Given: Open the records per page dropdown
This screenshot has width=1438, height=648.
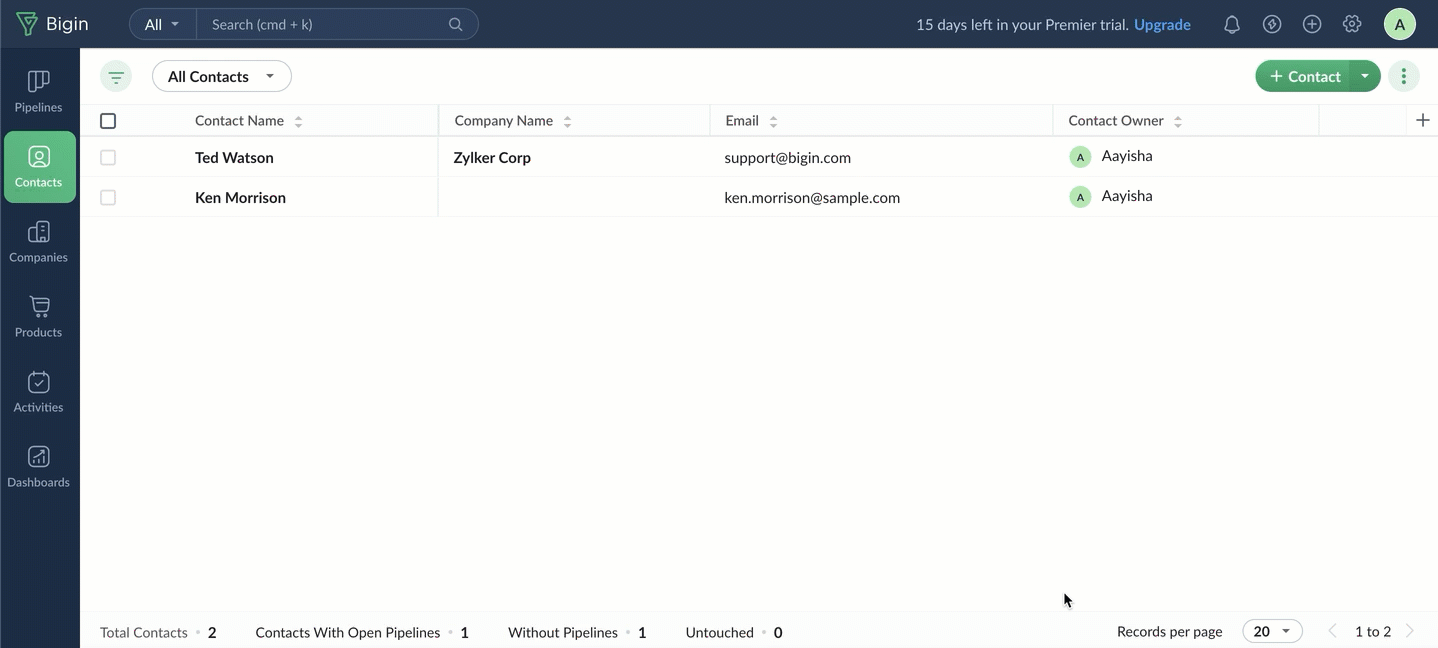Looking at the screenshot, I should (x=1272, y=631).
